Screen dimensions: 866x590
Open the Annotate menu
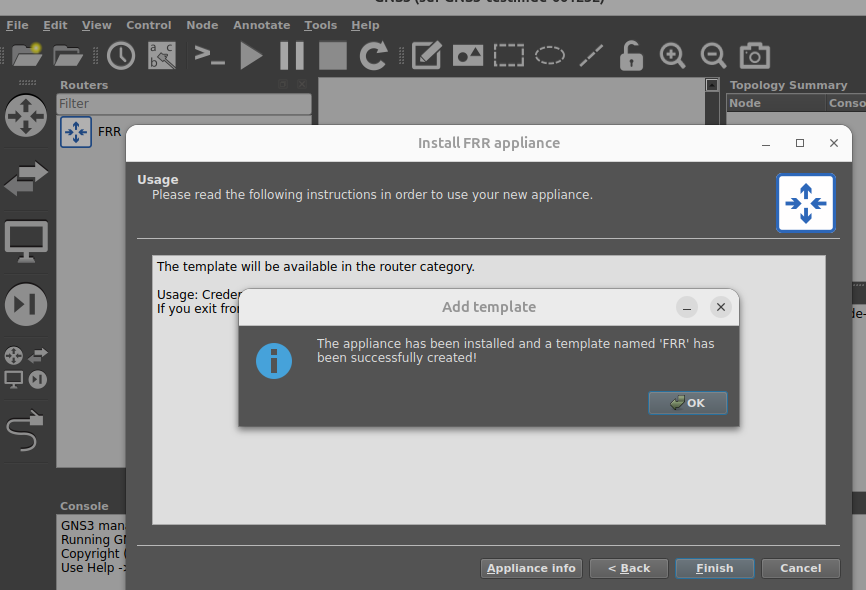pos(261,25)
